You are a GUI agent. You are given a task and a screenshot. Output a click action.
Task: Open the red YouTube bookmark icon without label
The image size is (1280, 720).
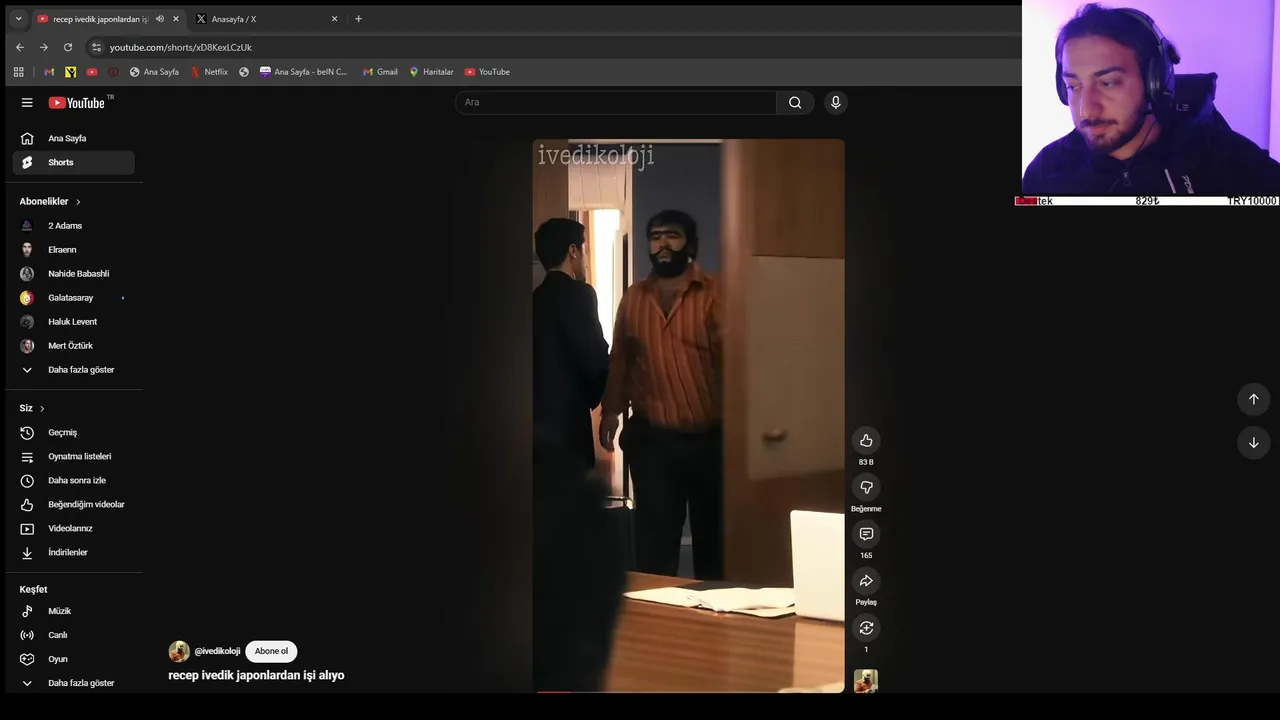[92, 72]
